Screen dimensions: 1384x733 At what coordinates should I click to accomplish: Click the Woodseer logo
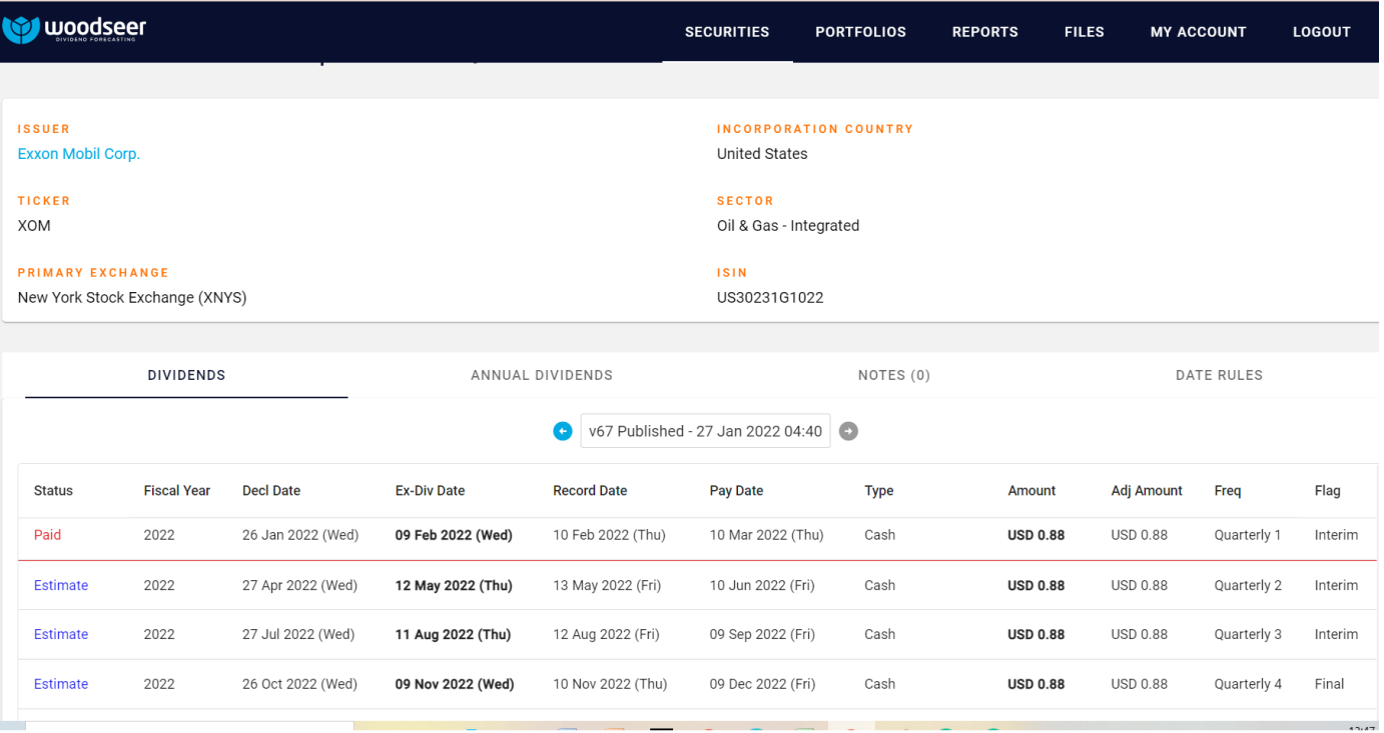75,30
